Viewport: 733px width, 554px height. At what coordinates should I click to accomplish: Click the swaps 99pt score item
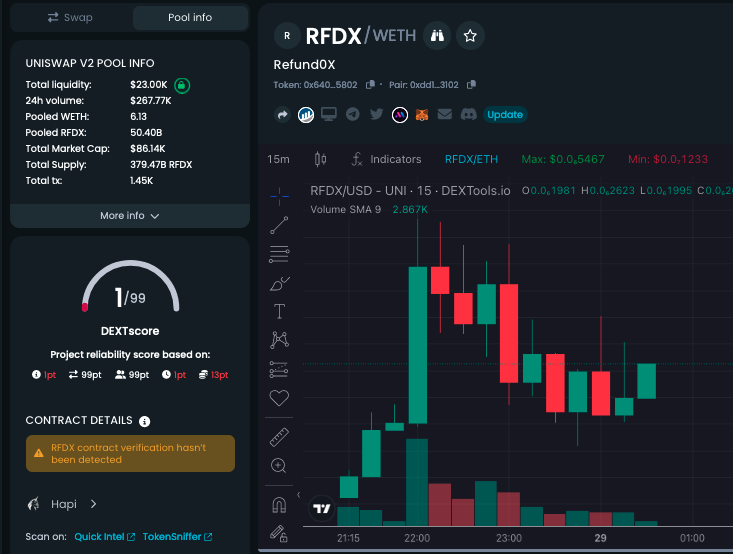tap(85, 375)
